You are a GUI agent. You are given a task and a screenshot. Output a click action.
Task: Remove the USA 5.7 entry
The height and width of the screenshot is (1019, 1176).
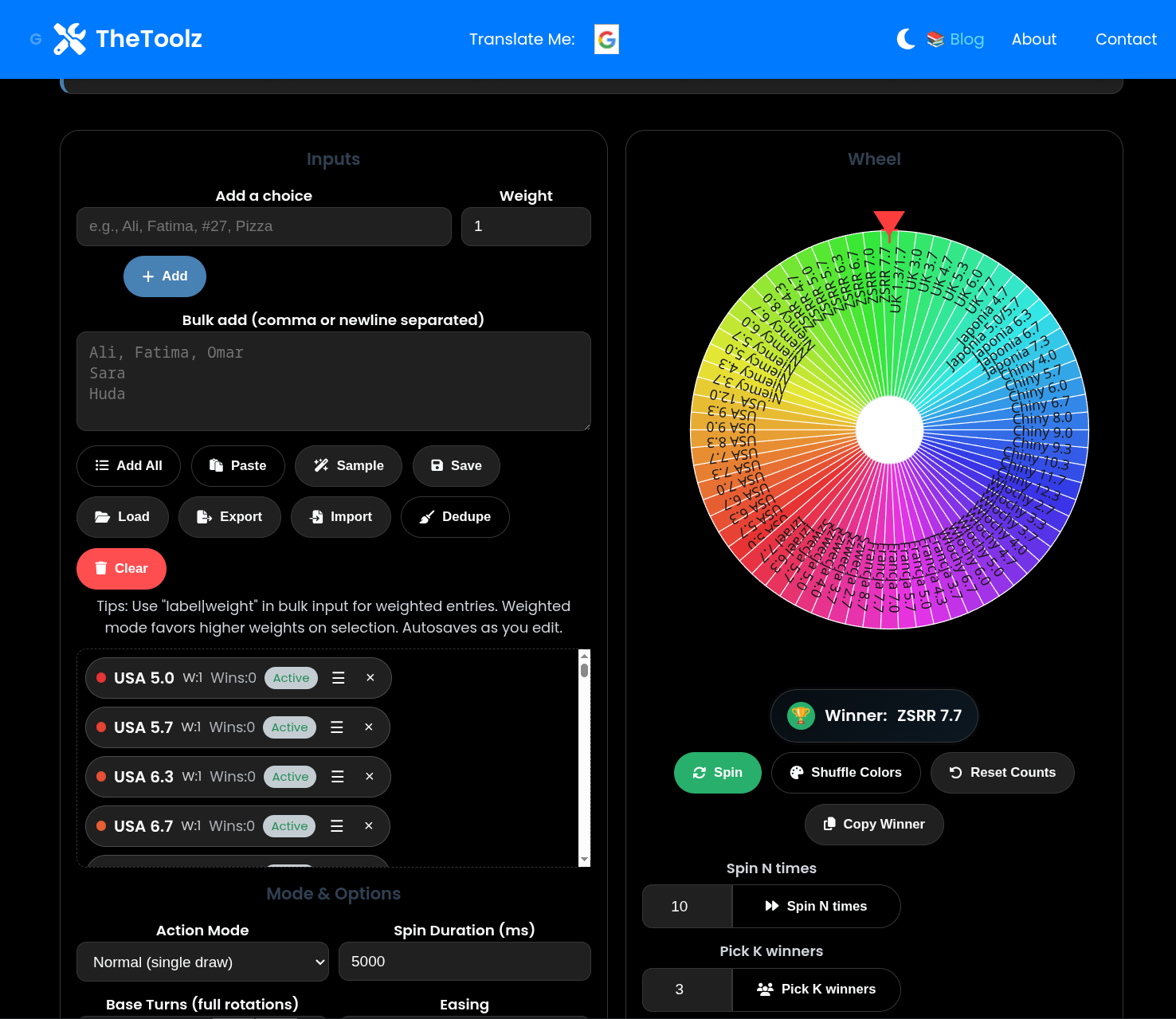click(369, 727)
